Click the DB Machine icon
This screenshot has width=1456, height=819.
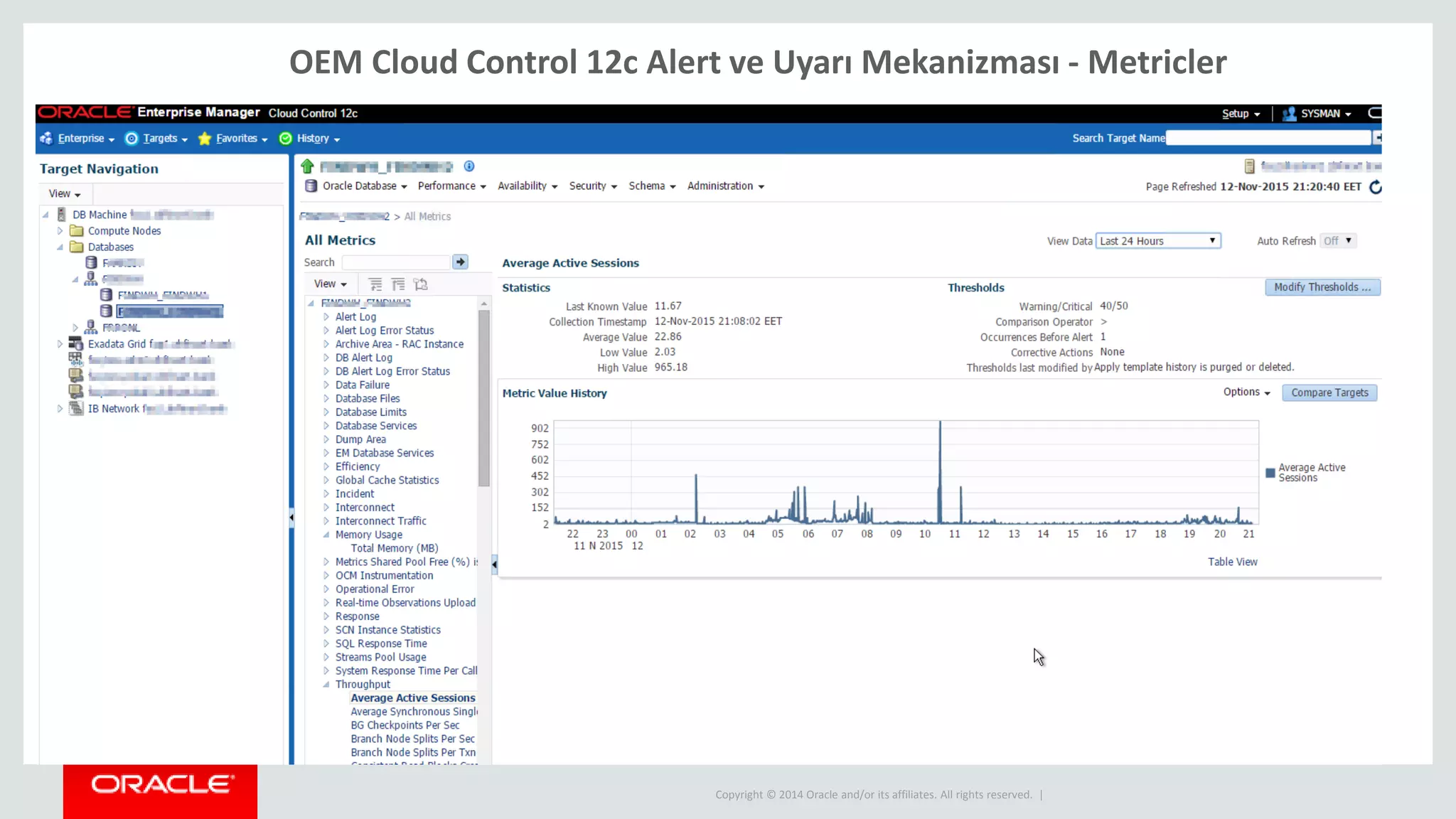pyautogui.click(x=62, y=215)
